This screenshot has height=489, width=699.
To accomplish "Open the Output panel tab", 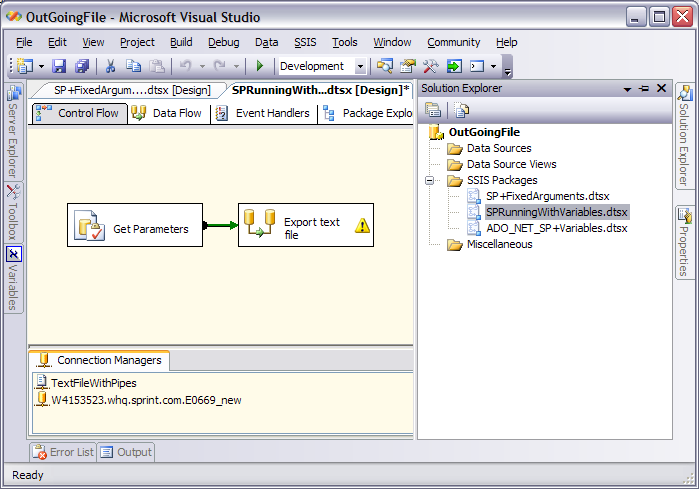I will [126, 452].
